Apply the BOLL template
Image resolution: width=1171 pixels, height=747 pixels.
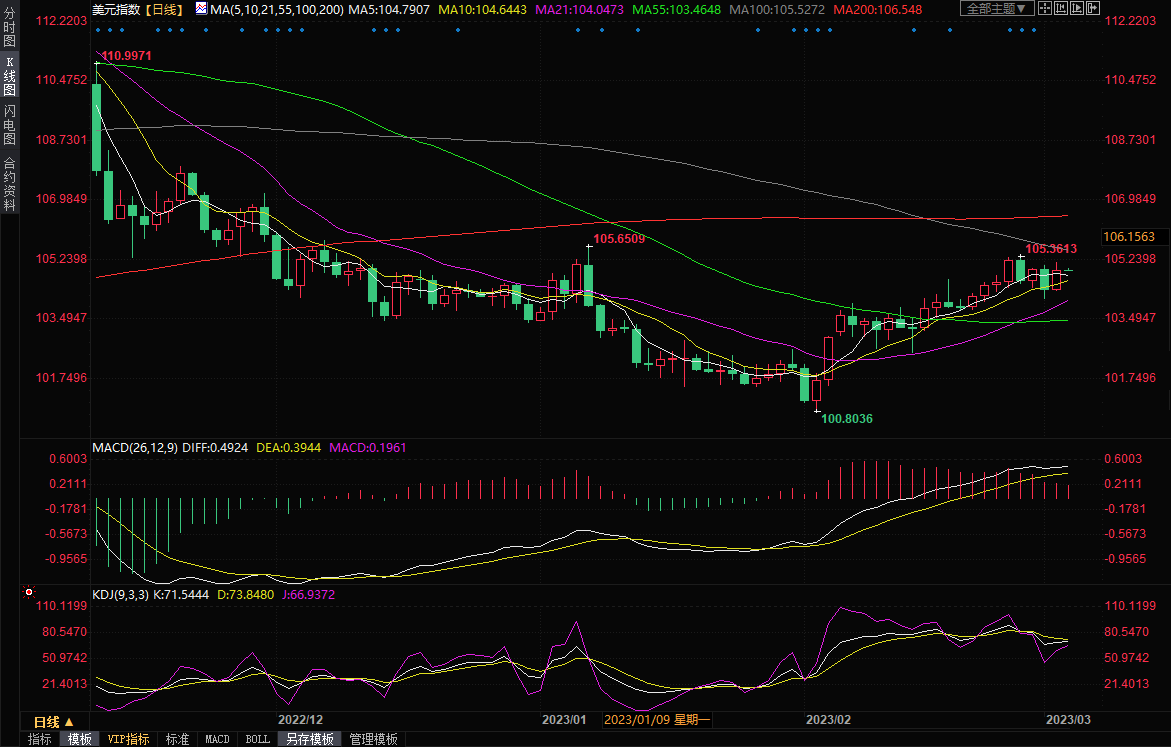(257, 739)
